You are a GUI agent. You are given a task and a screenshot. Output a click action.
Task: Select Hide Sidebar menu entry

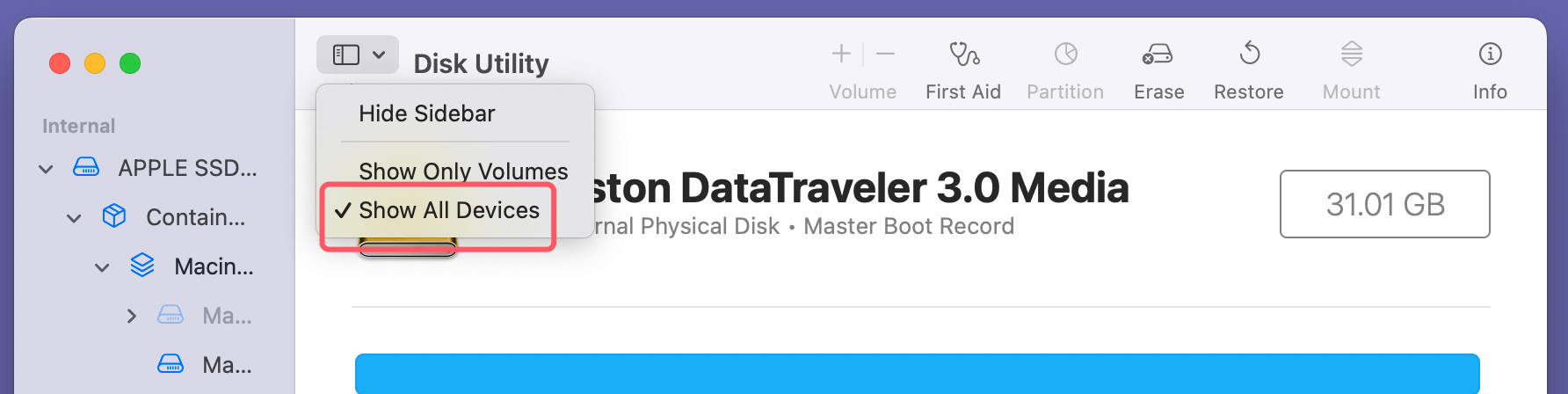point(427,113)
